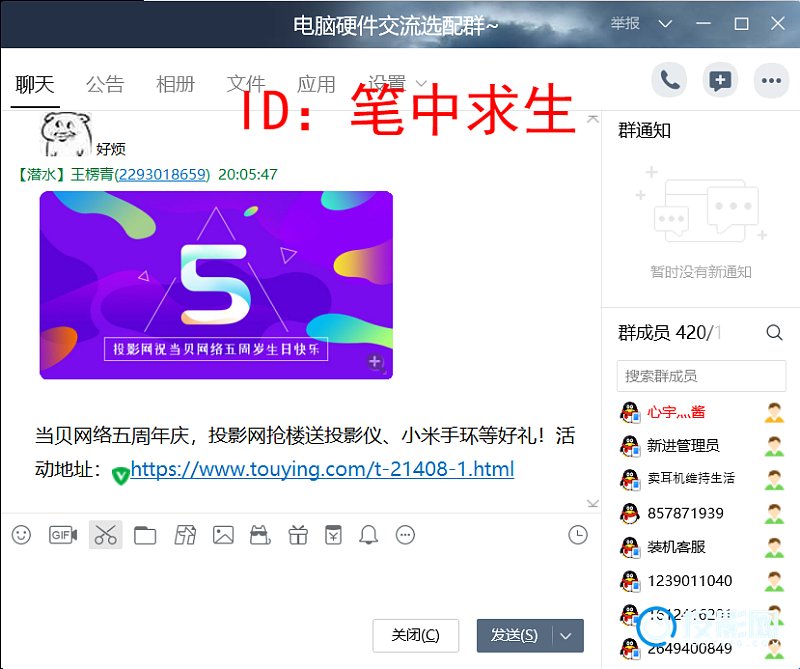800x669 pixels.
Task: Collapse chat area with top arrow
Action: click(592, 119)
